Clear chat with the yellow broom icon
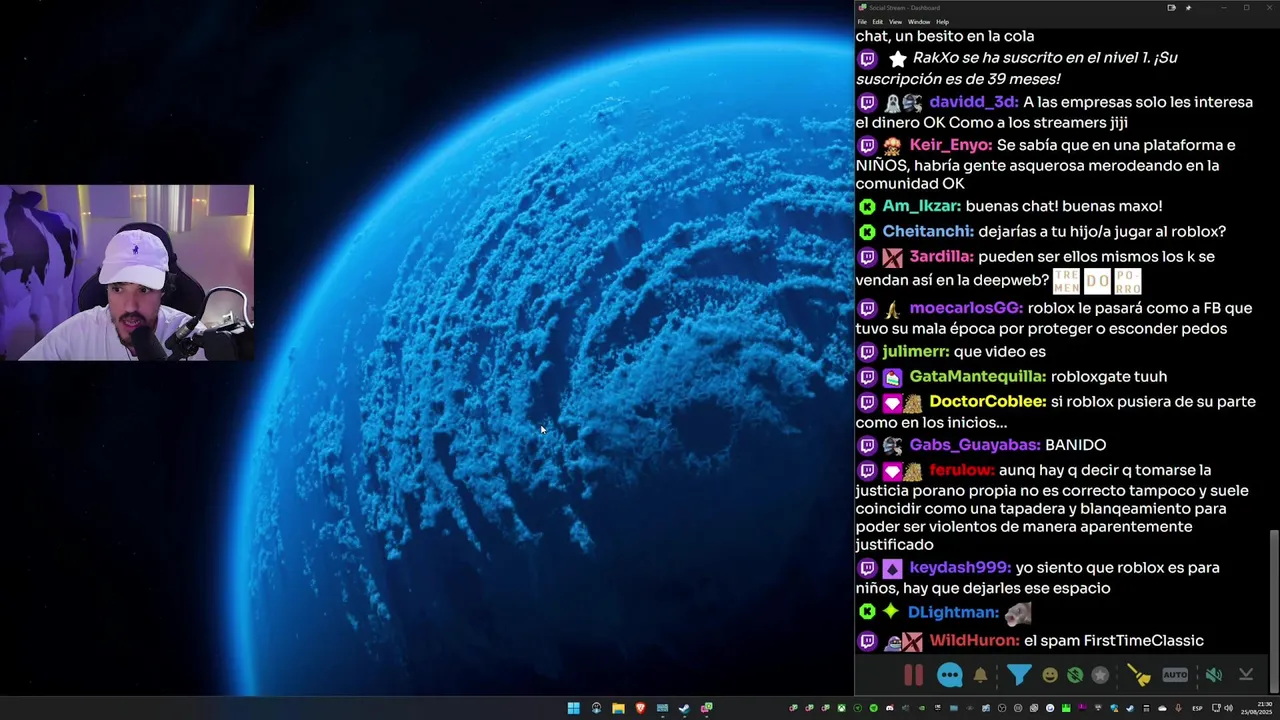1280x720 pixels. [1139, 675]
